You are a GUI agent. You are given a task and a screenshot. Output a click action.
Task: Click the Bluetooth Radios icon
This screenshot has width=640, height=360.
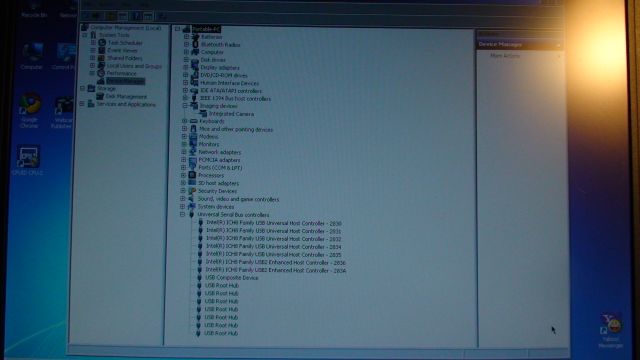(x=195, y=44)
